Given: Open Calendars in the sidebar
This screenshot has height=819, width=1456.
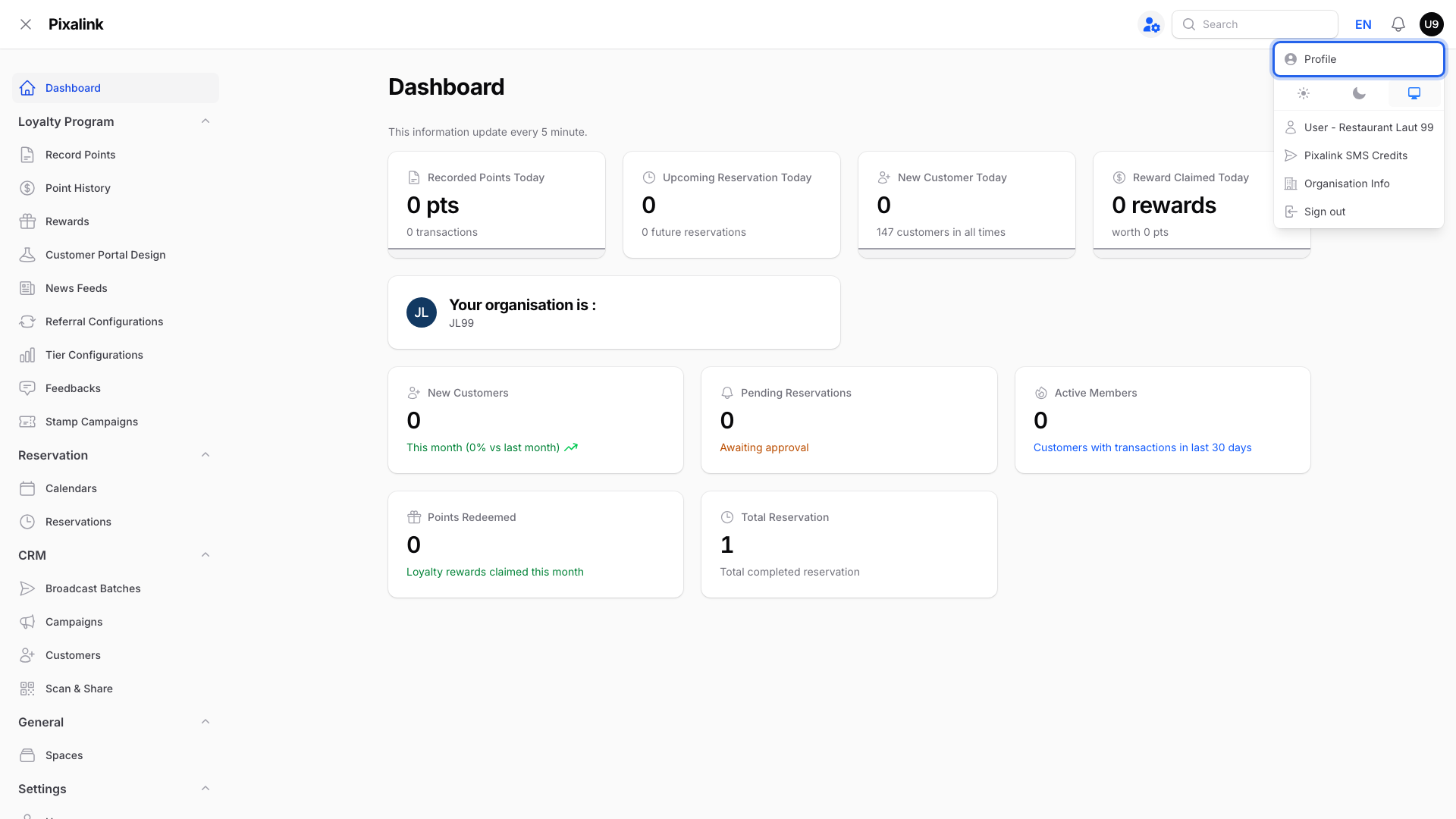Looking at the screenshot, I should coord(115,488).
